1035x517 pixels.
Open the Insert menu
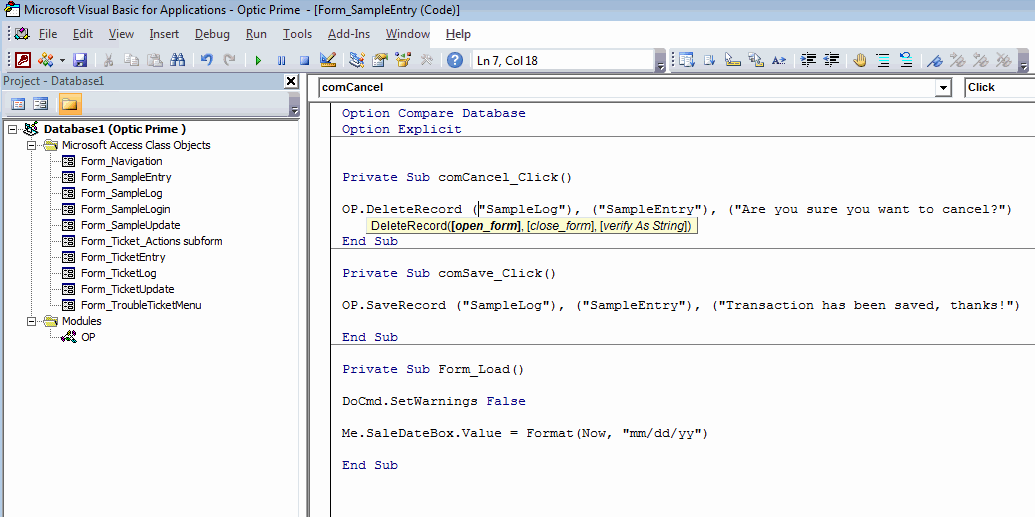(164, 34)
